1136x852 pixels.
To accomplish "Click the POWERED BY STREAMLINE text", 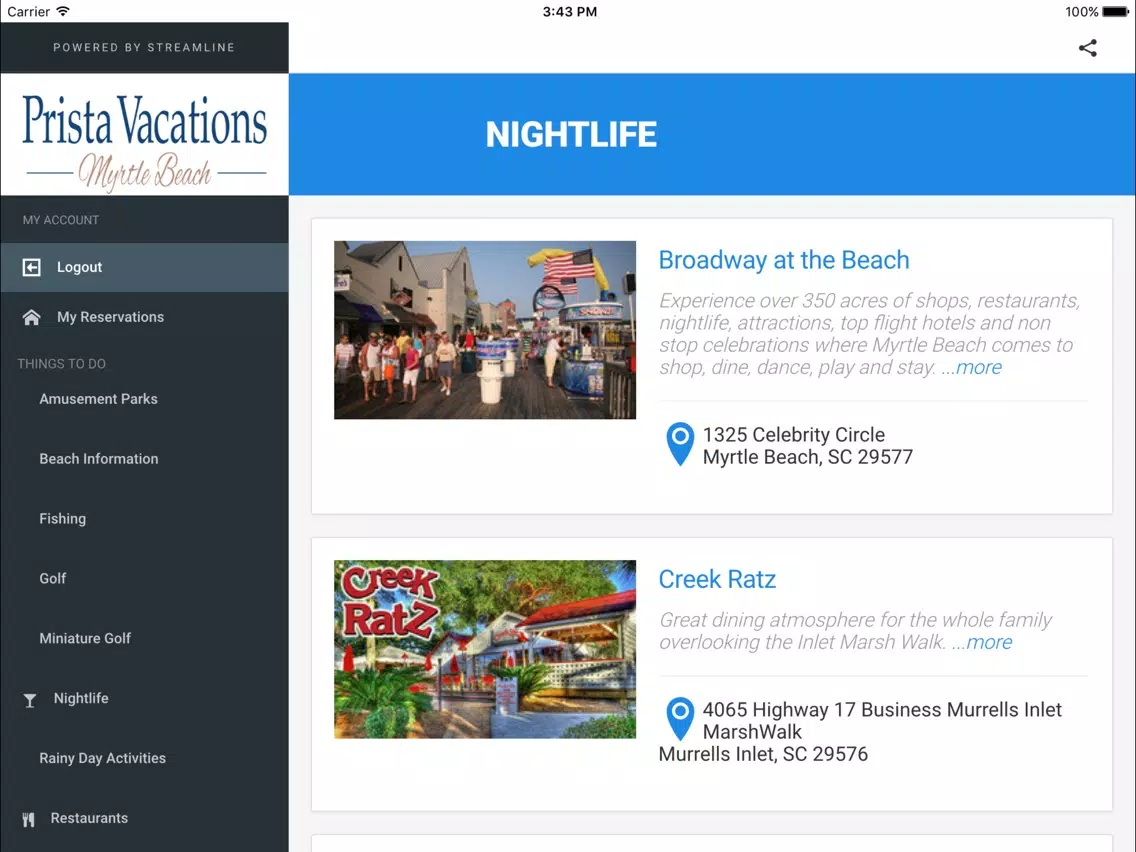I will coord(144,48).
